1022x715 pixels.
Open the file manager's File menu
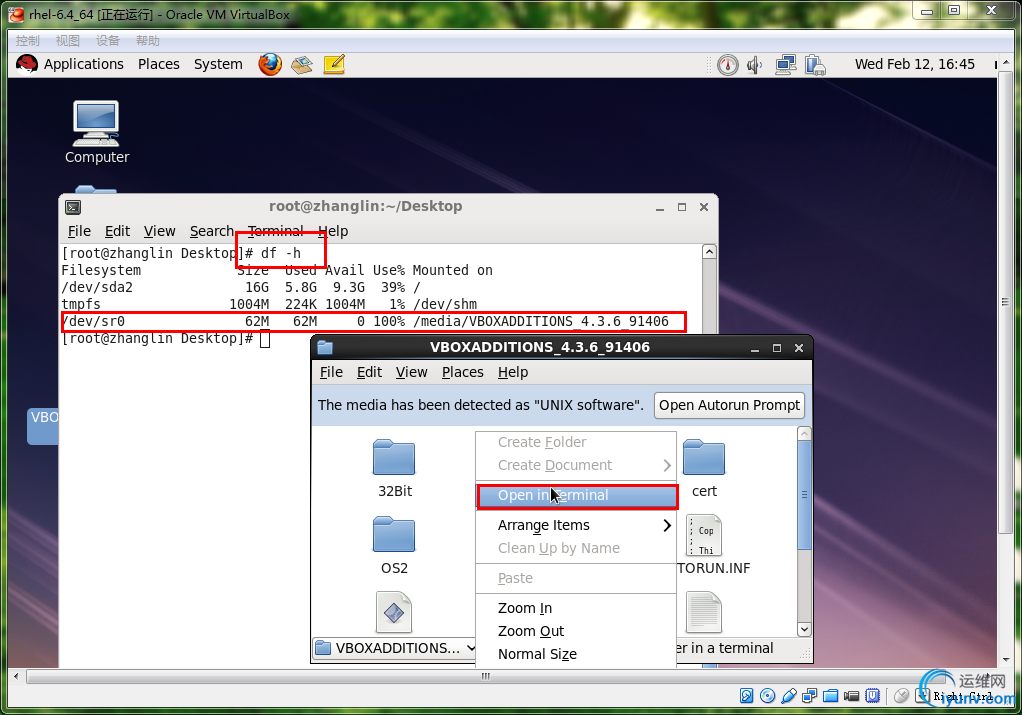pyautogui.click(x=331, y=372)
